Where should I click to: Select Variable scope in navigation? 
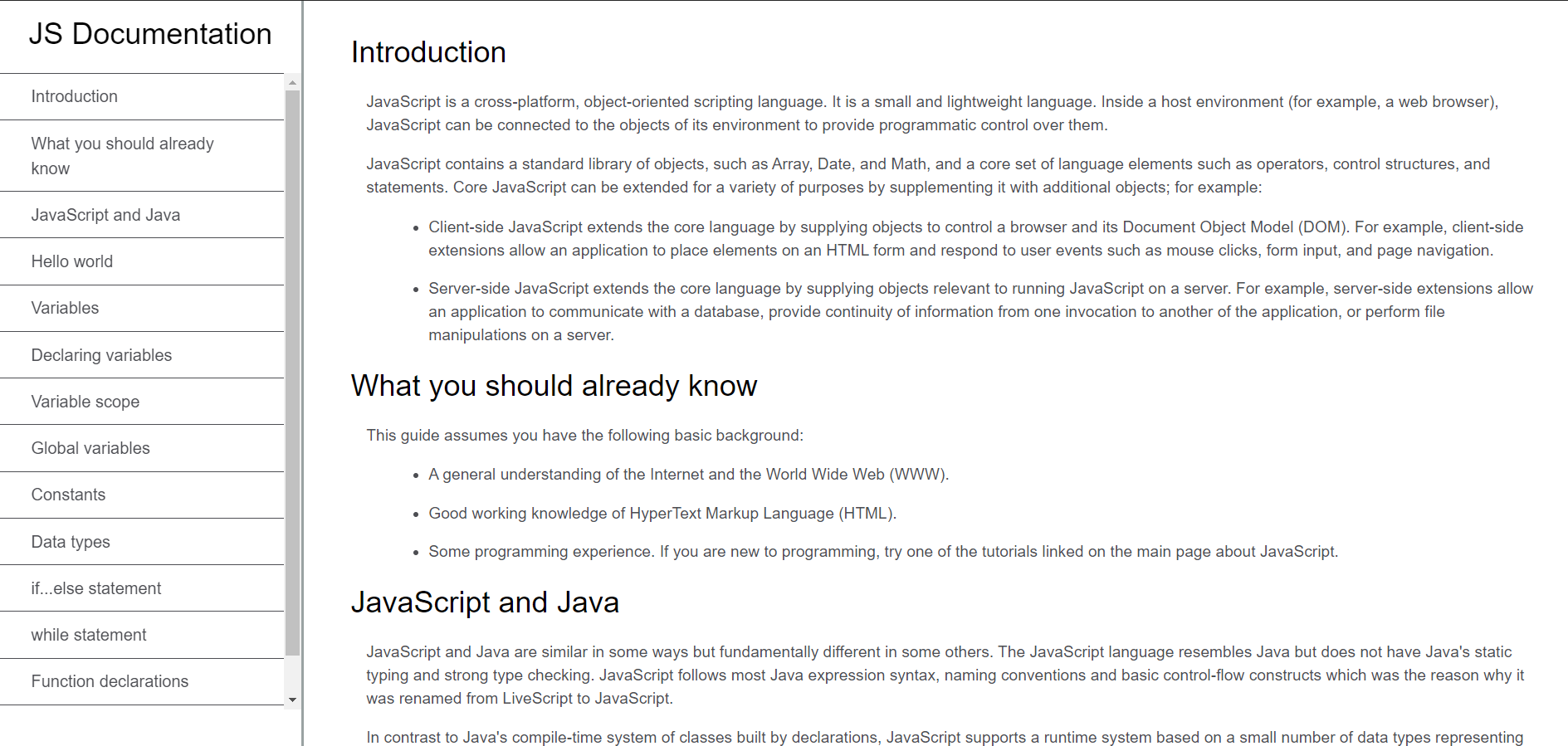85,402
